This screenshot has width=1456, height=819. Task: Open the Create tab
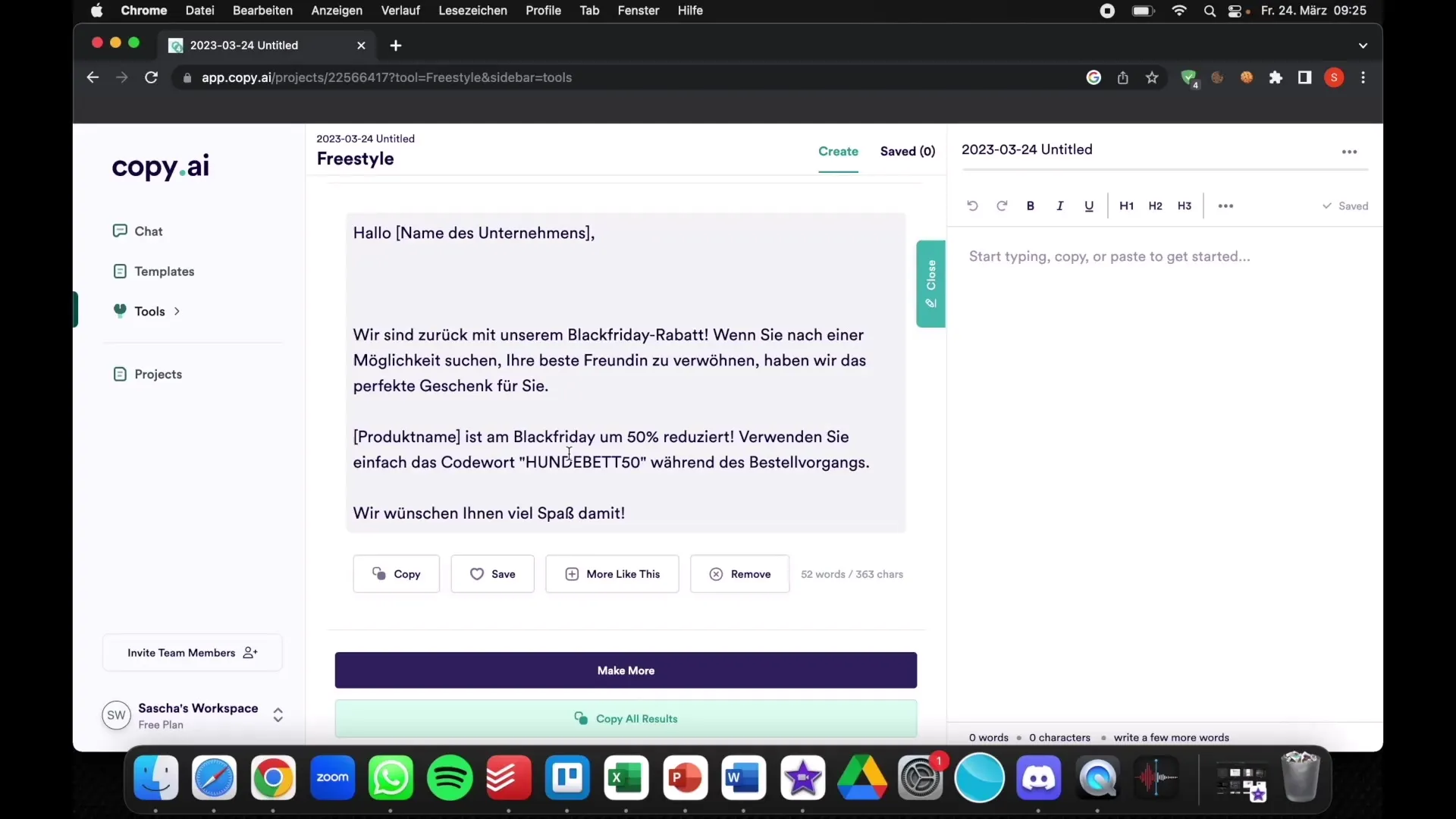838,151
